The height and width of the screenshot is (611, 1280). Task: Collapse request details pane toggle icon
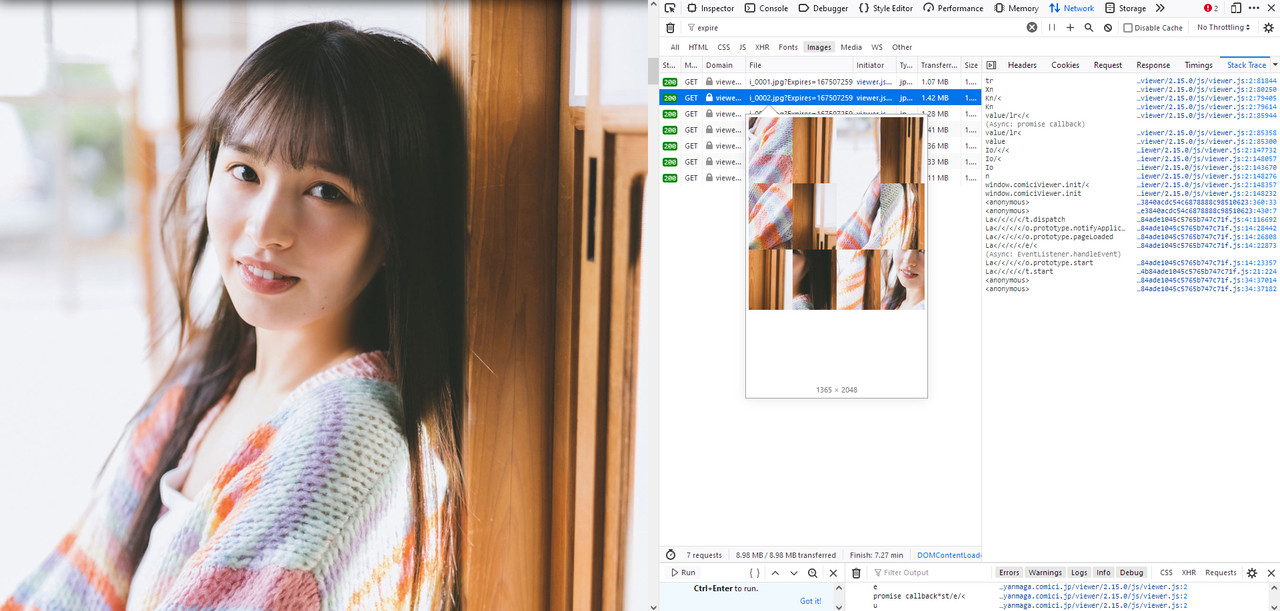click(x=991, y=65)
